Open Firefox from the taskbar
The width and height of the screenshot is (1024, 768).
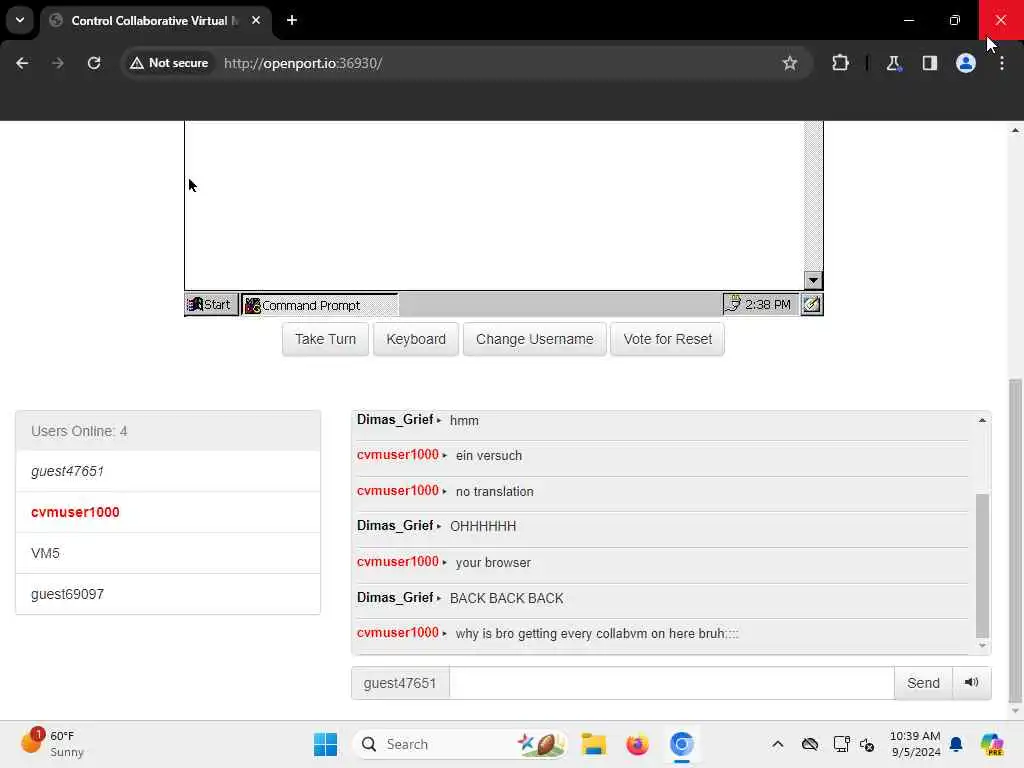coord(637,744)
